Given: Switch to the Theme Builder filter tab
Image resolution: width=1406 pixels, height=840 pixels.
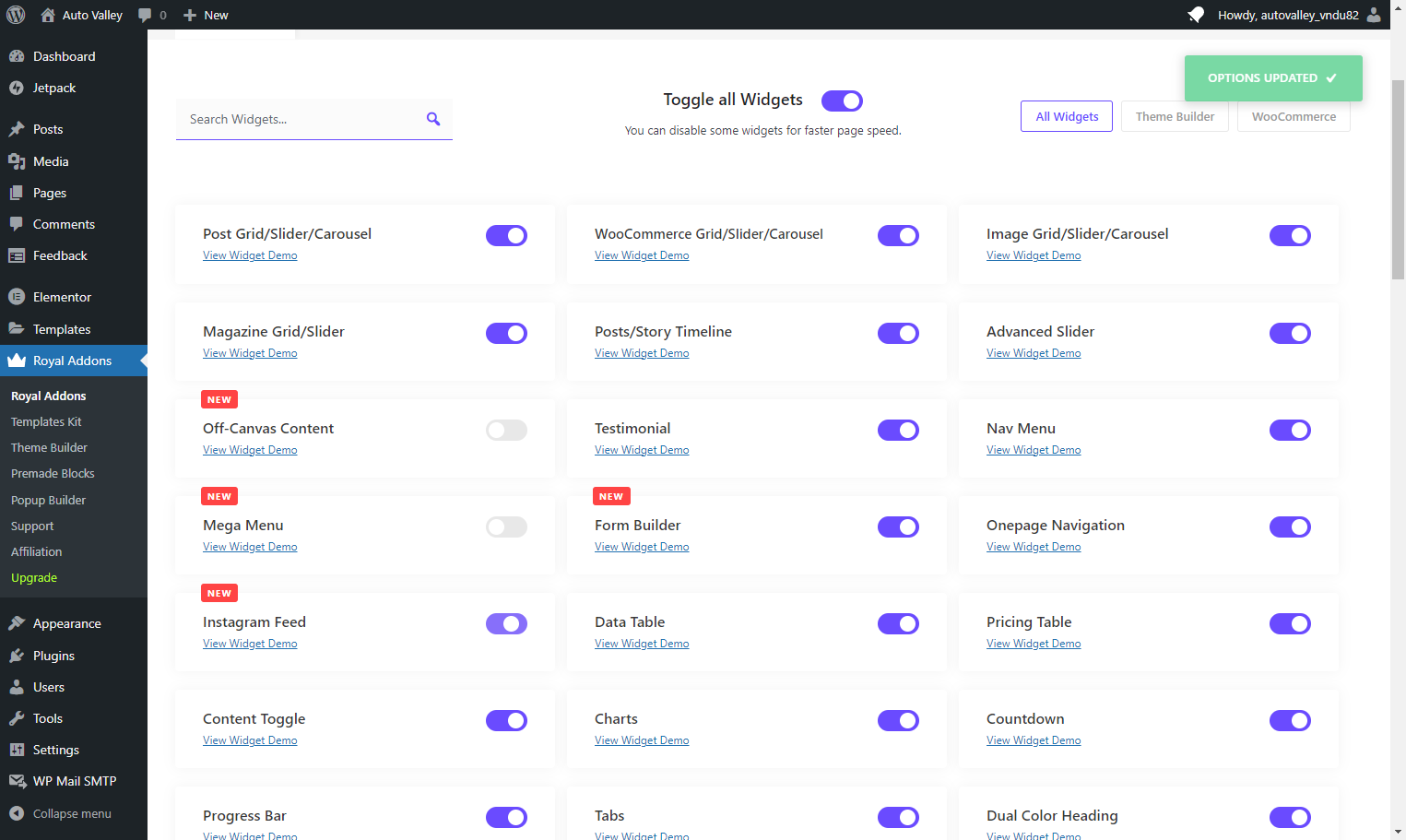Looking at the screenshot, I should click(1175, 116).
